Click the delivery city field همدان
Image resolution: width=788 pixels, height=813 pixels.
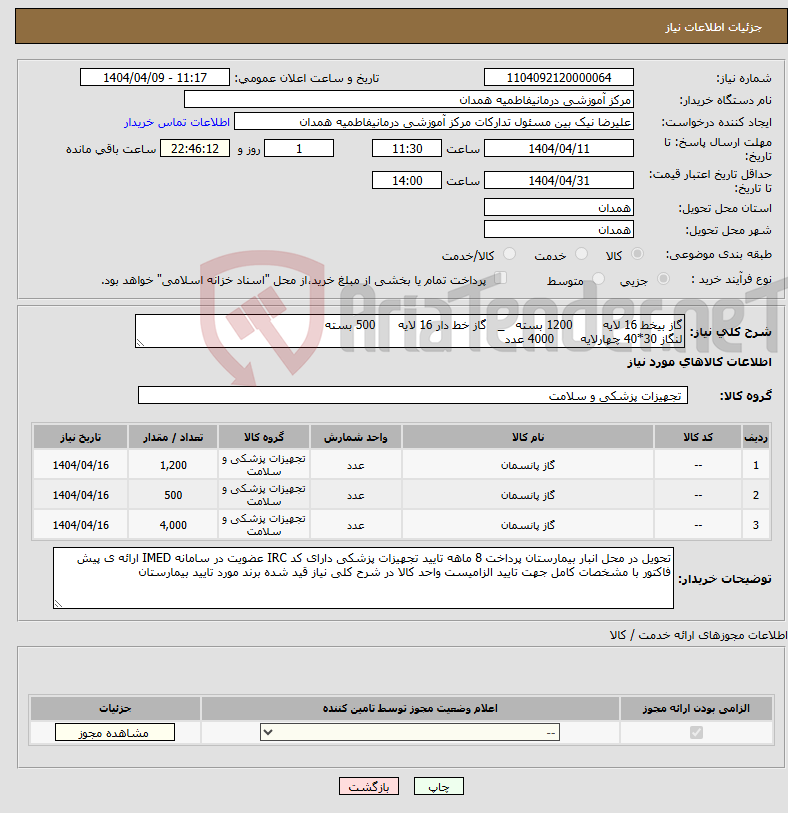pyautogui.click(x=558, y=229)
